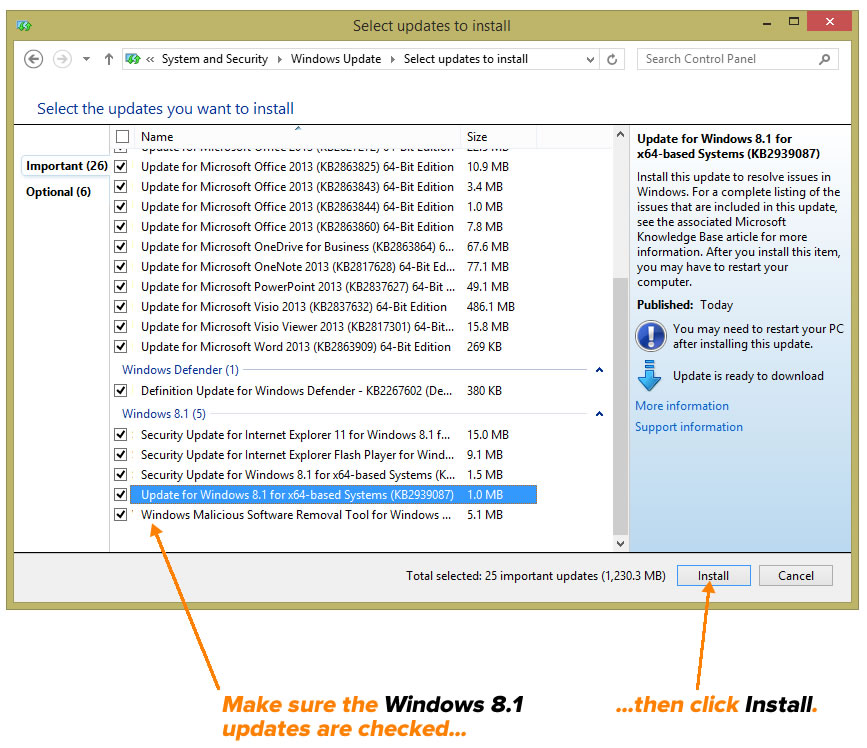Collapse the Windows Defender (1) group
Viewport: 867px width, 748px height.
(x=599, y=370)
